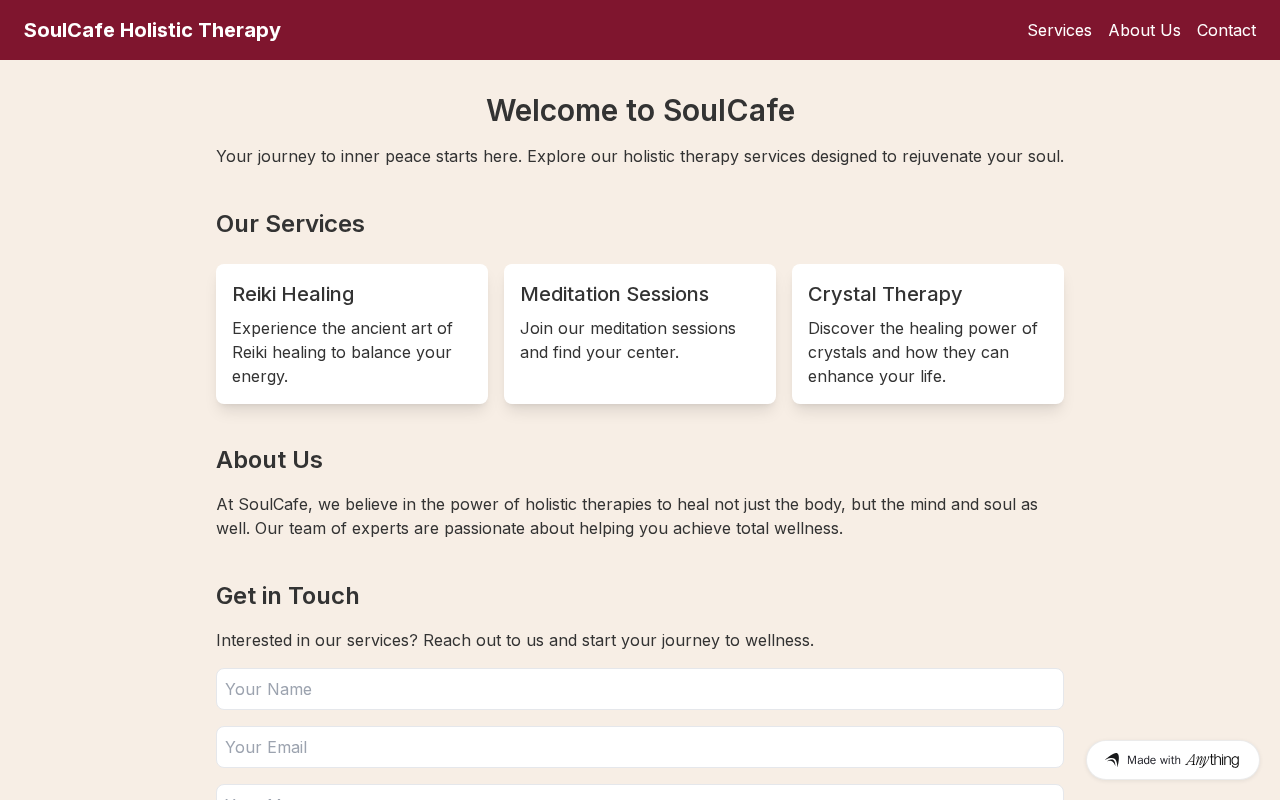Open the Services navigation link
The height and width of the screenshot is (800, 1280).
point(1059,30)
